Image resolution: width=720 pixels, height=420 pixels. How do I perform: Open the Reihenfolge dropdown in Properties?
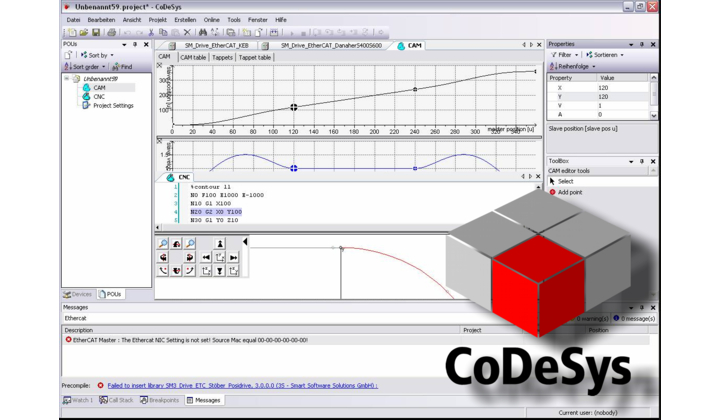coord(573,67)
